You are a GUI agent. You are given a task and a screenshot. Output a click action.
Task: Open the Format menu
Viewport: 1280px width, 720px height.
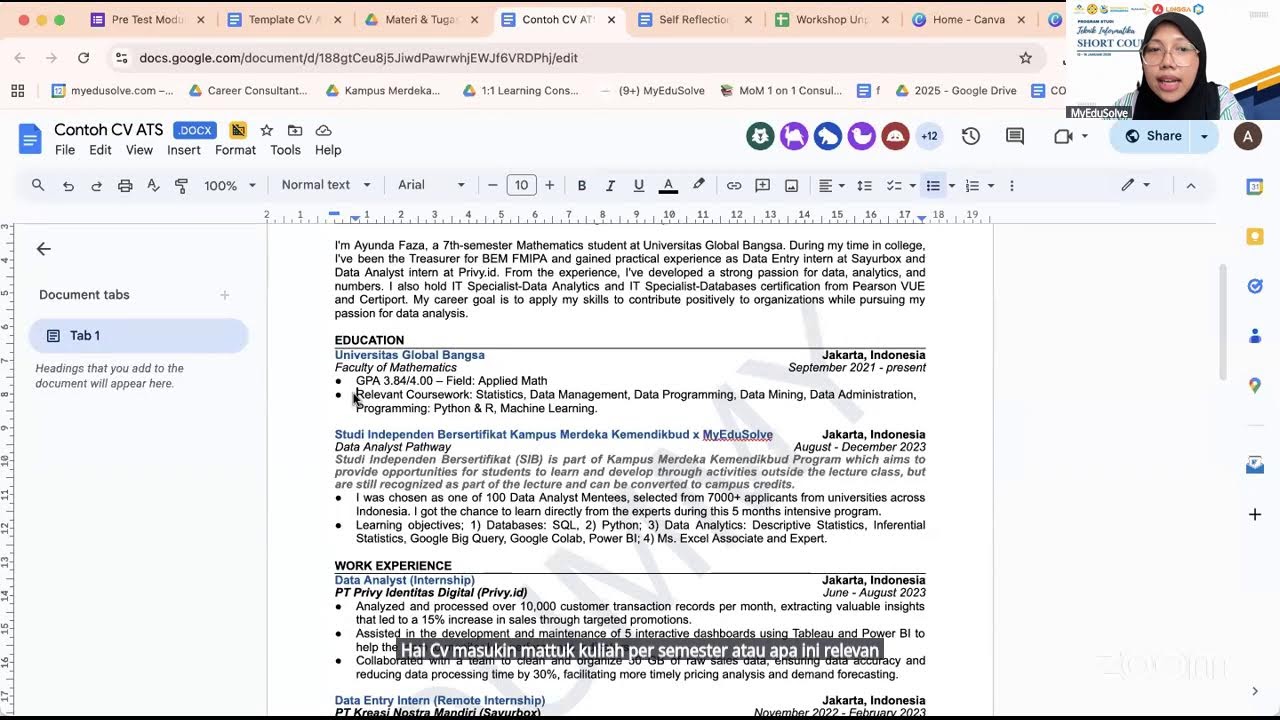pyautogui.click(x=235, y=150)
